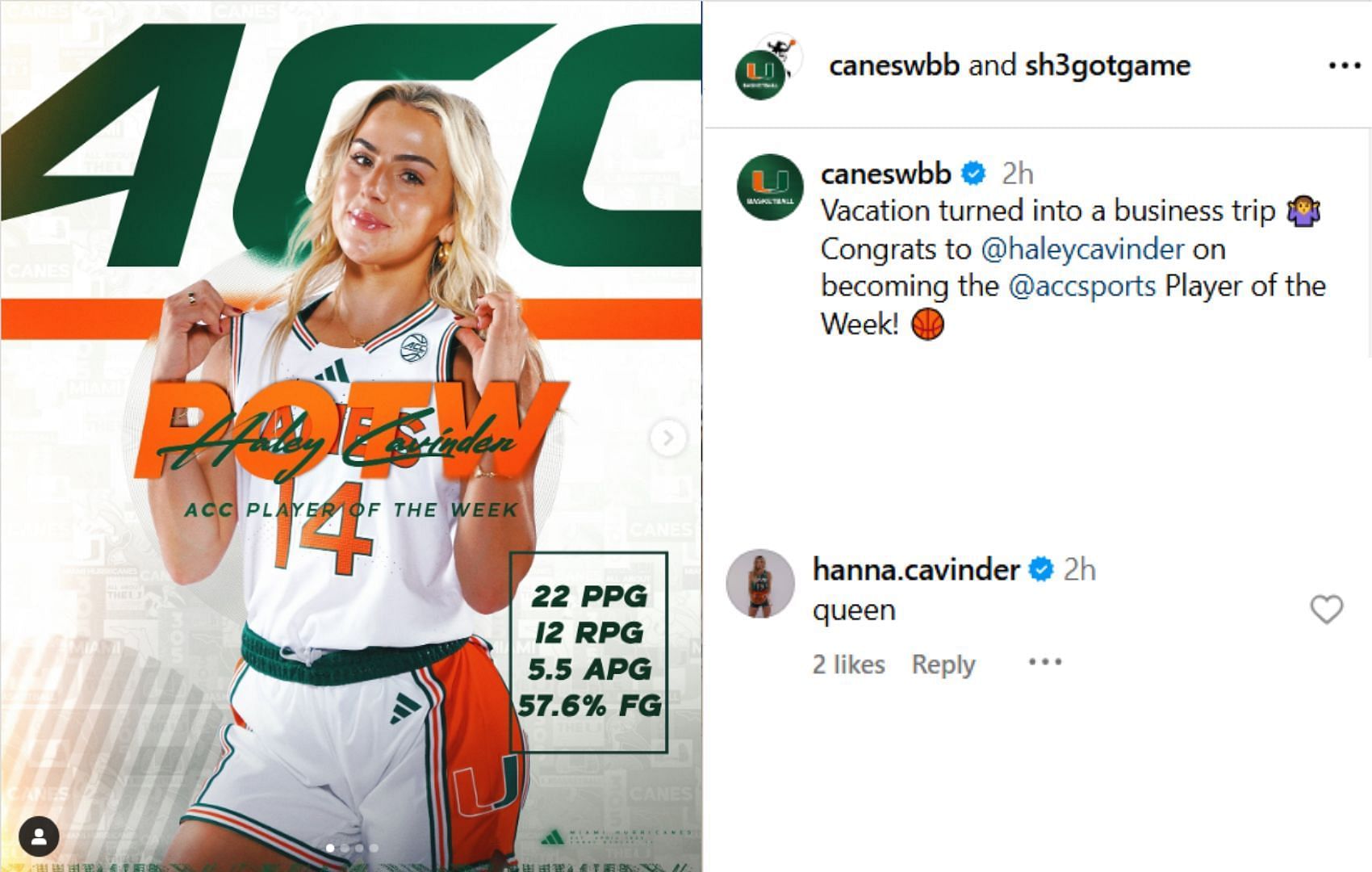The height and width of the screenshot is (872, 1372).
Task: Reply to hanna.cavinder's comment
Action: click(943, 664)
